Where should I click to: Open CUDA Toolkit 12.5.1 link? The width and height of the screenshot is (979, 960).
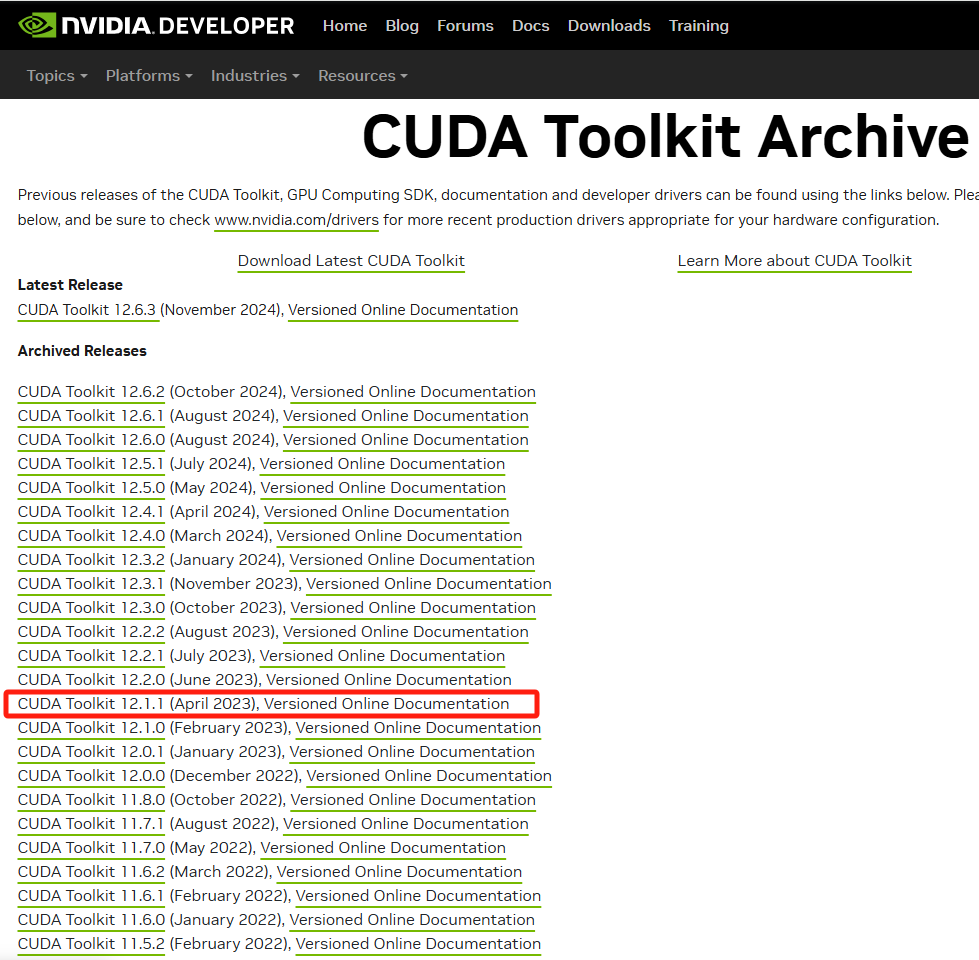pos(91,464)
